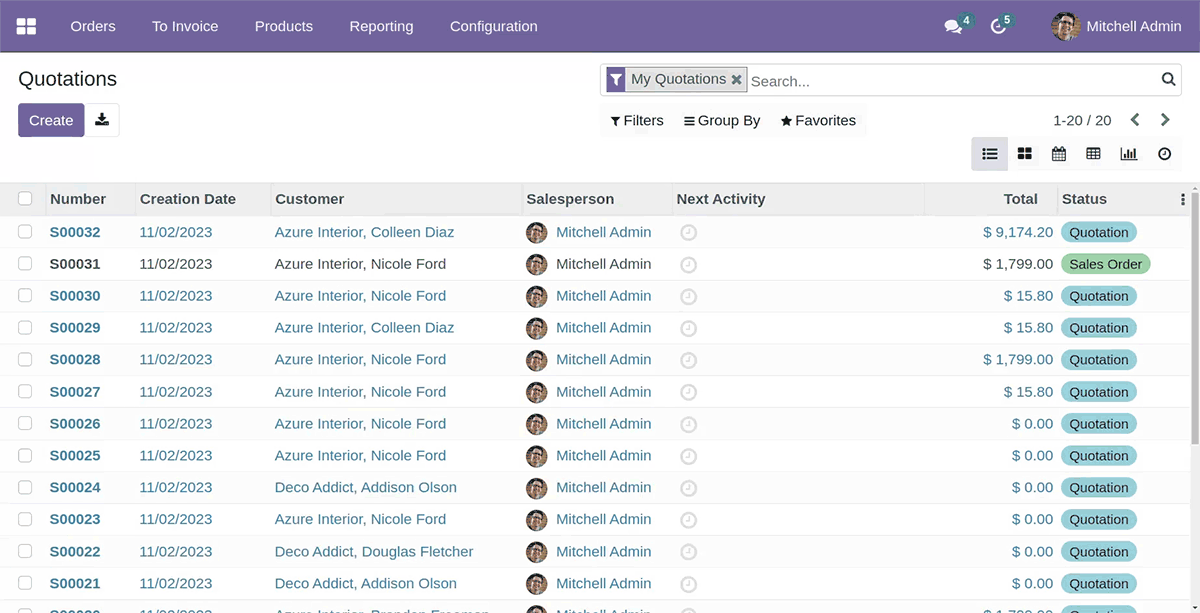Click the download export icon
This screenshot has height=613, width=1200.
[102, 120]
